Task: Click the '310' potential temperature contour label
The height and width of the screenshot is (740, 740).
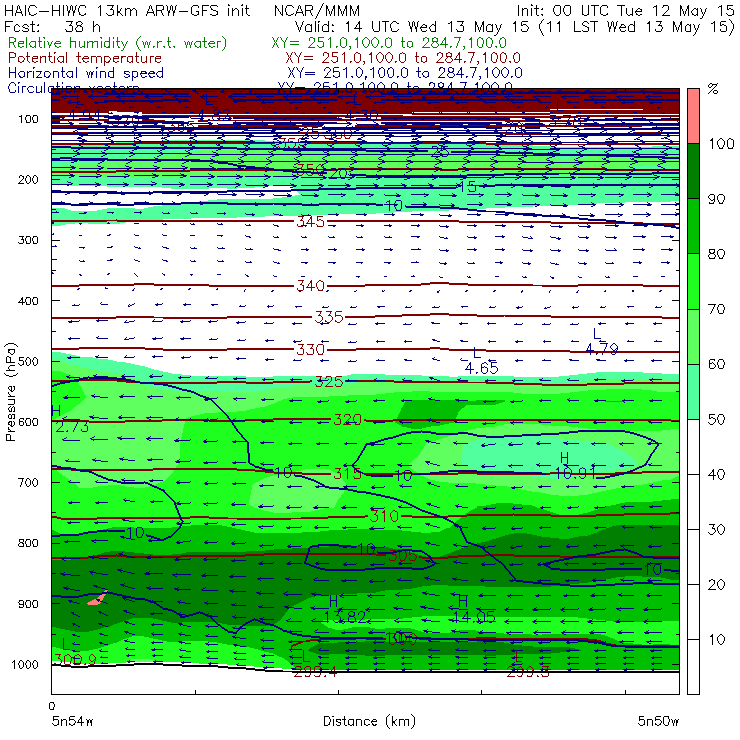Action: (x=384, y=516)
